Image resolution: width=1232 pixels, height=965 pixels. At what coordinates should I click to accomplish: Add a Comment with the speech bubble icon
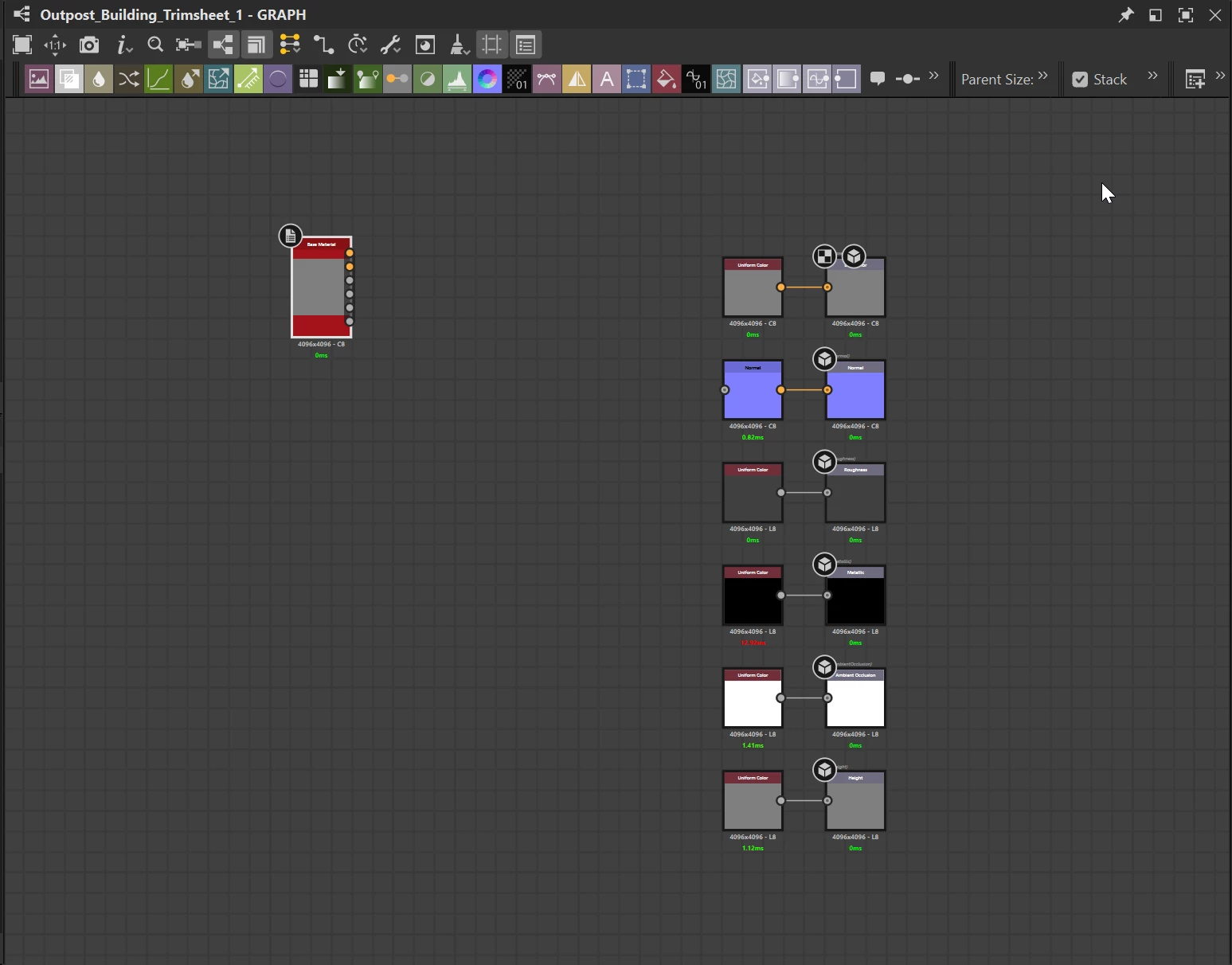878,79
